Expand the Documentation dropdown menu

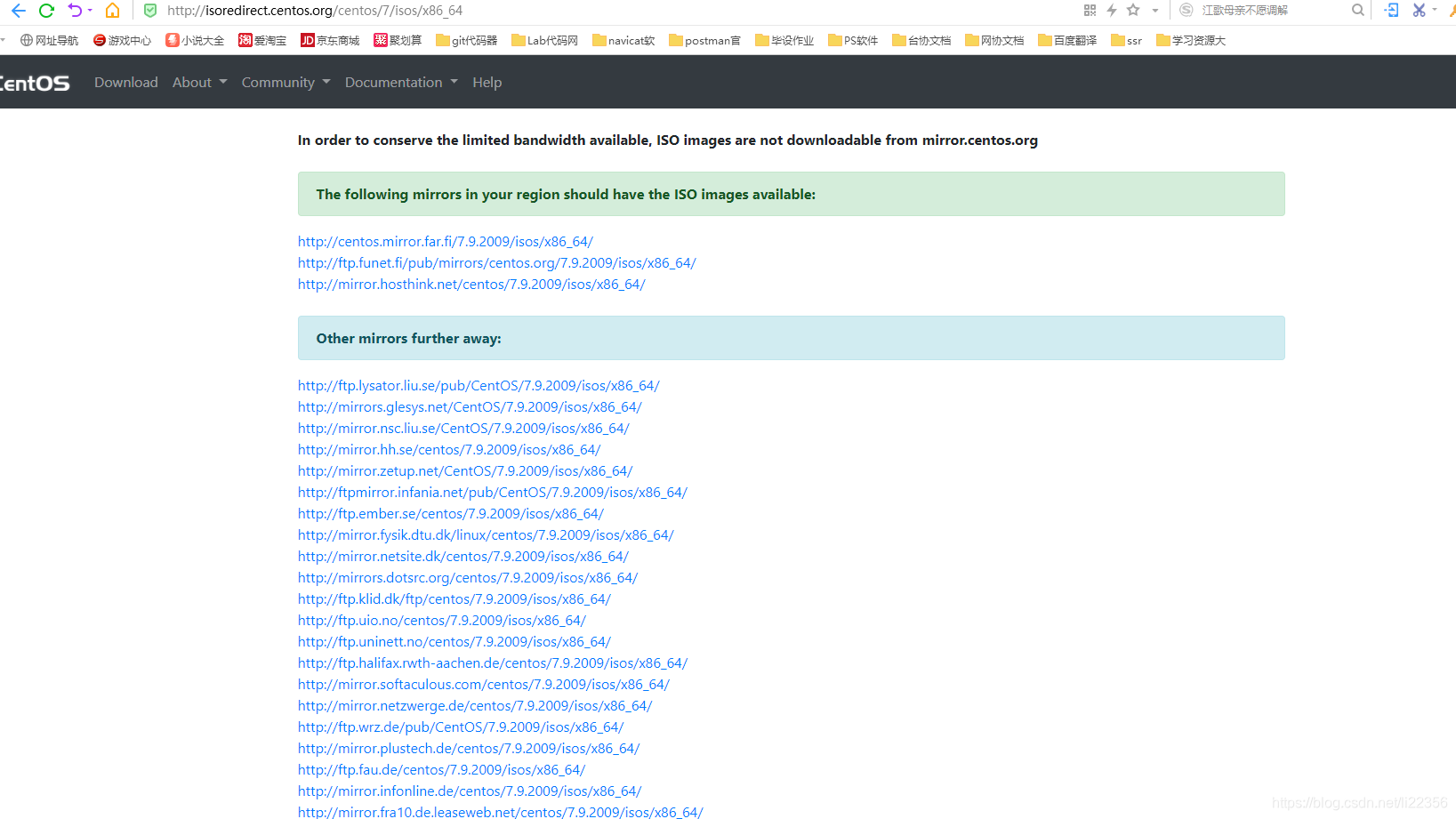click(401, 82)
